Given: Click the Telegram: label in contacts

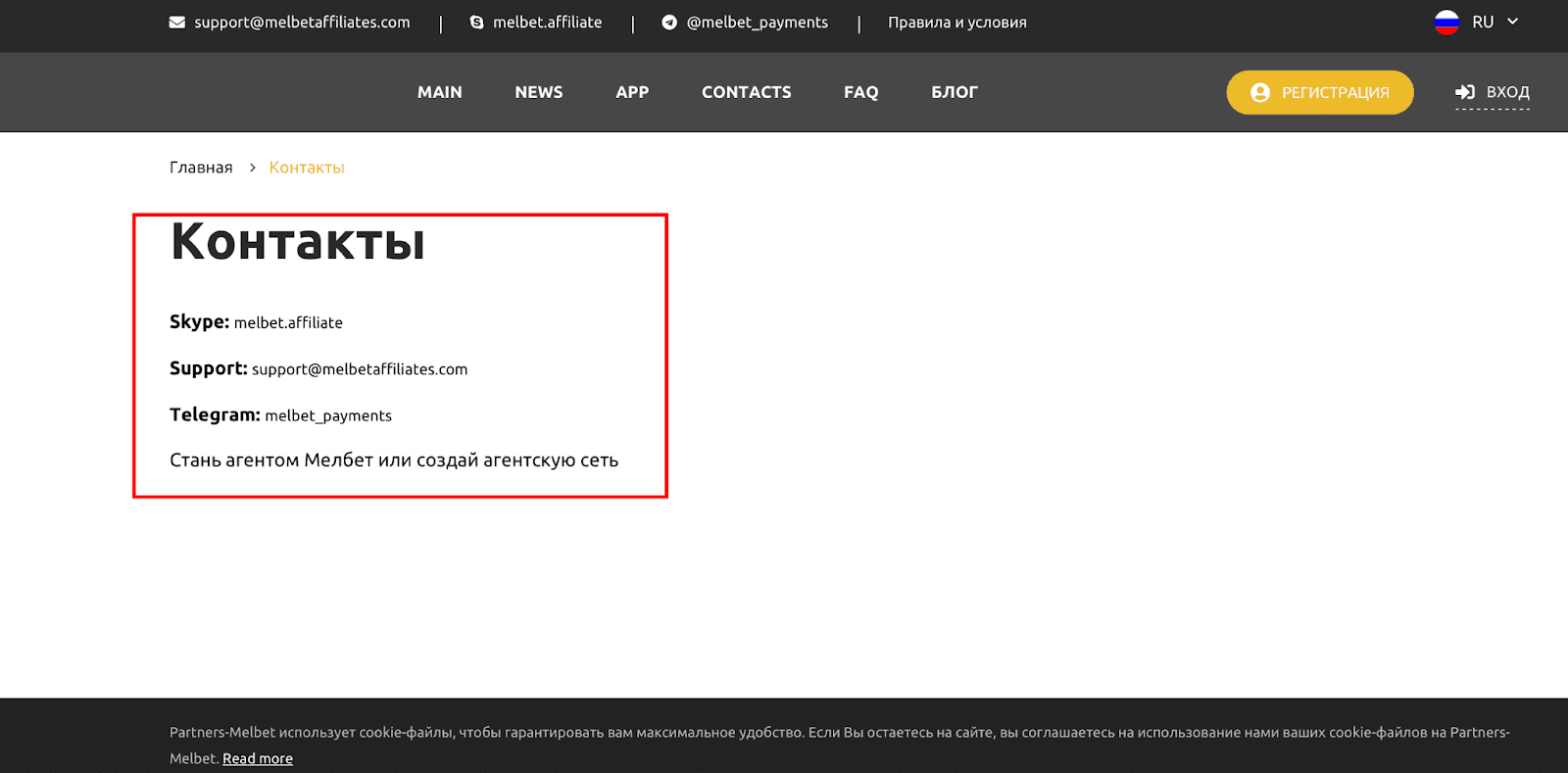Looking at the screenshot, I should click(x=215, y=414).
